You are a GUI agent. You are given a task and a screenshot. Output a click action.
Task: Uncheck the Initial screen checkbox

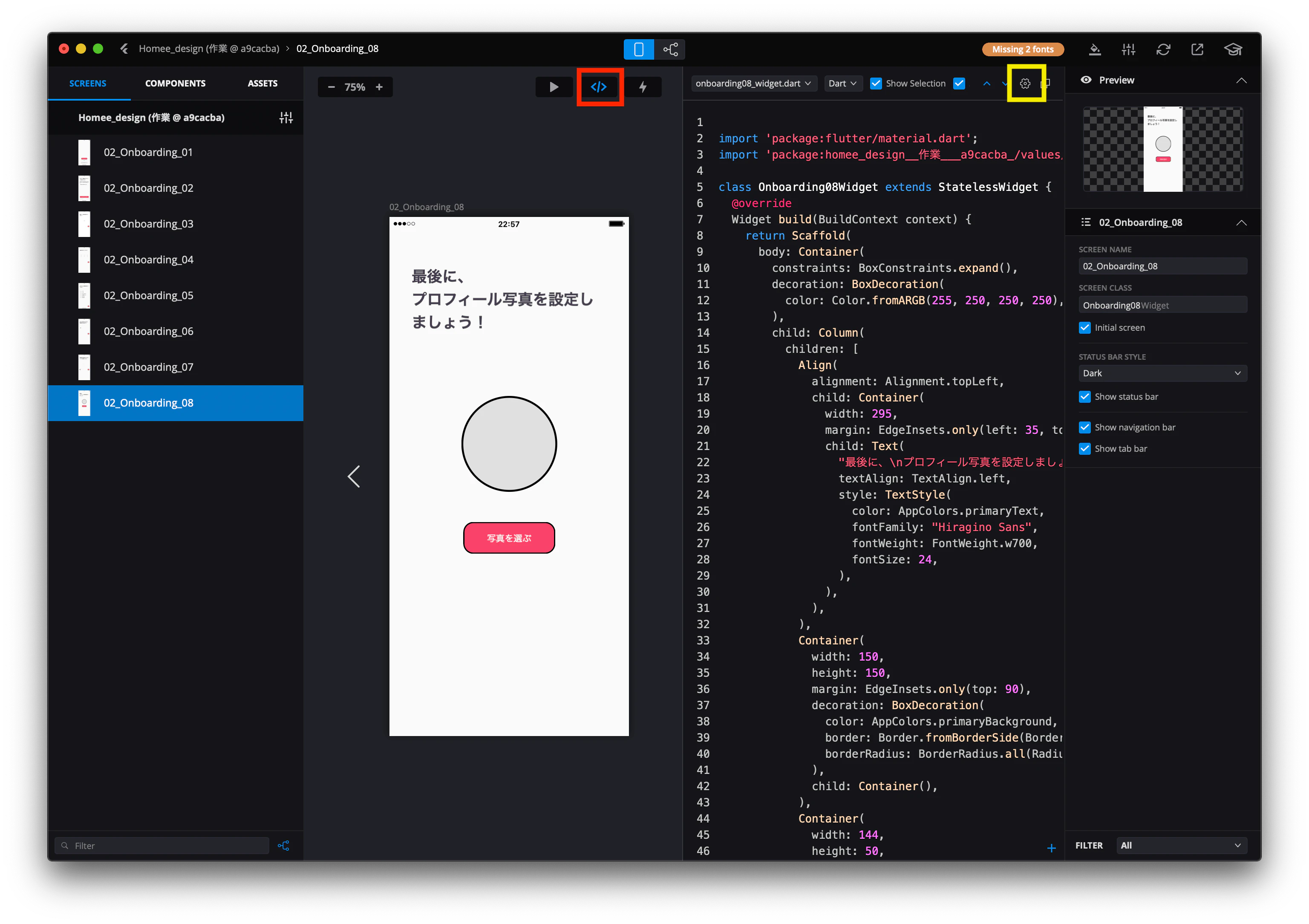(1085, 328)
